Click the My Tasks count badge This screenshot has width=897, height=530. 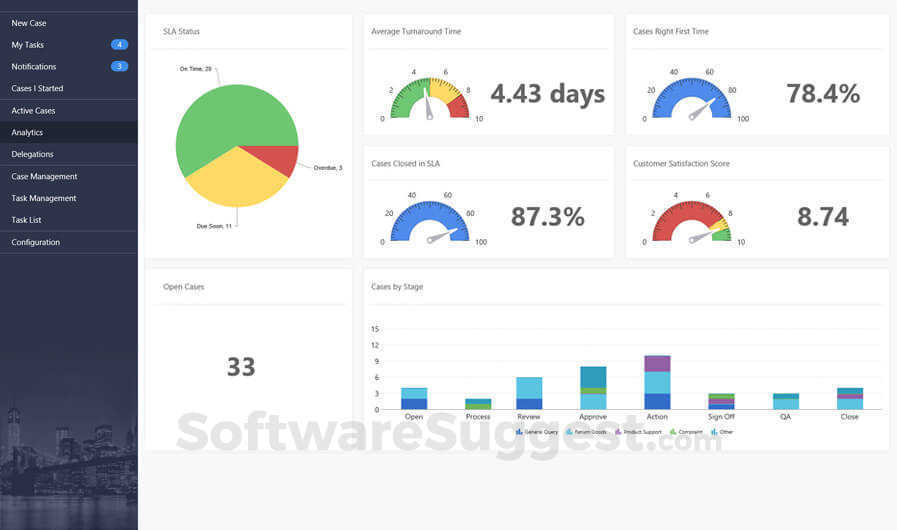pos(119,45)
